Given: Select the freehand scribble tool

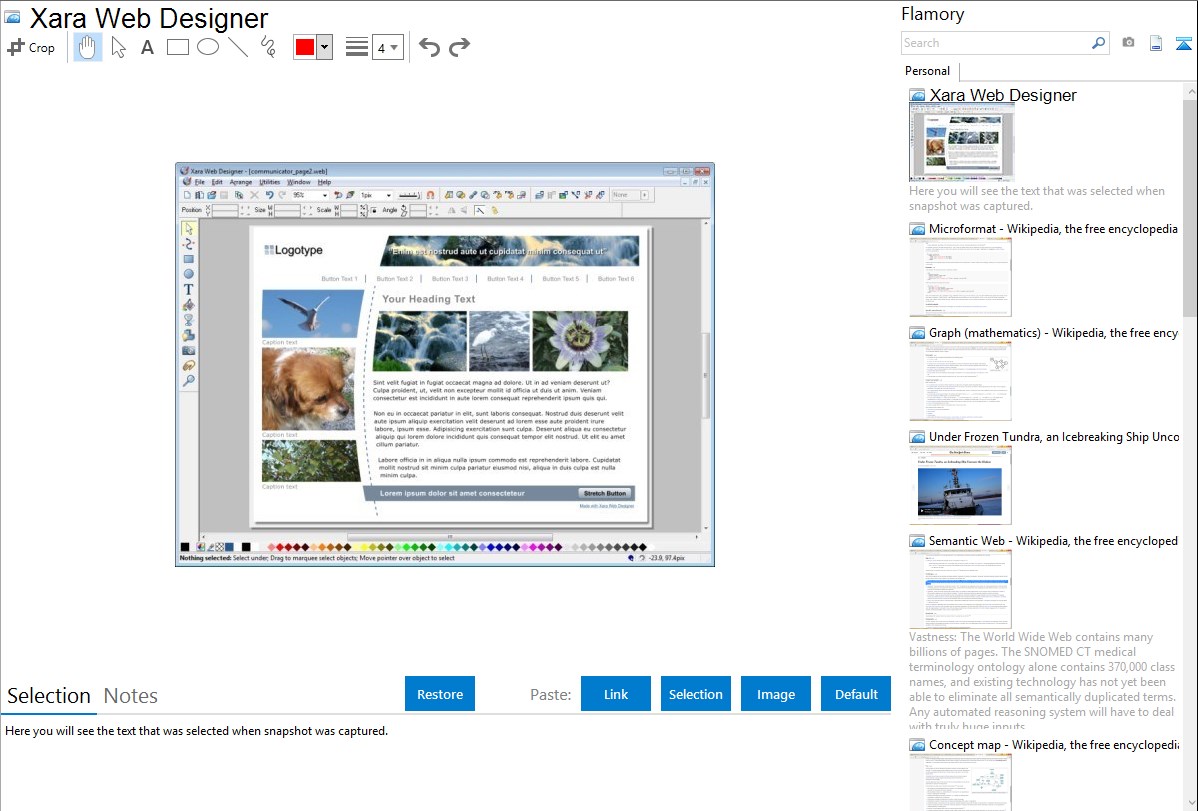Looking at the screenshot, I should 268,47.
